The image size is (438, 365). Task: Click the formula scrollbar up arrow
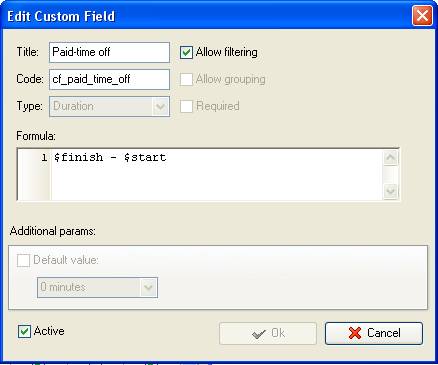[391, 157]
